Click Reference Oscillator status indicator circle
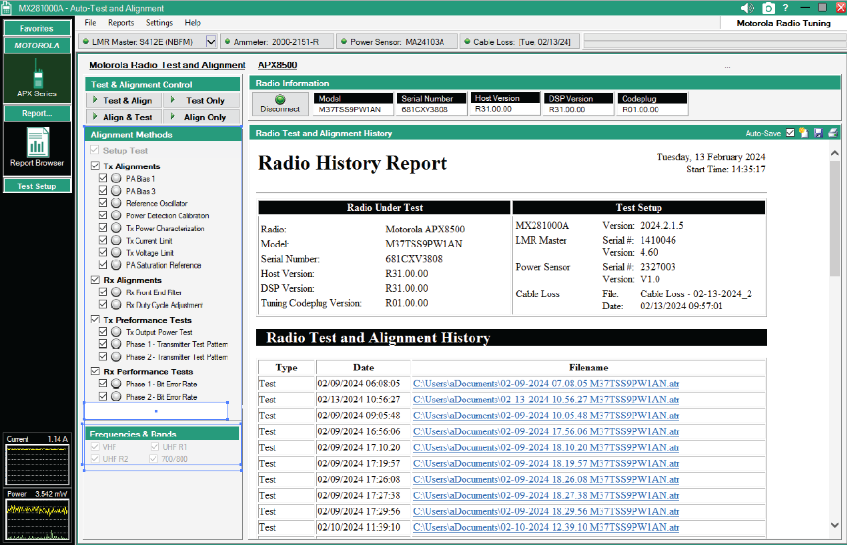 click(116, 203)
